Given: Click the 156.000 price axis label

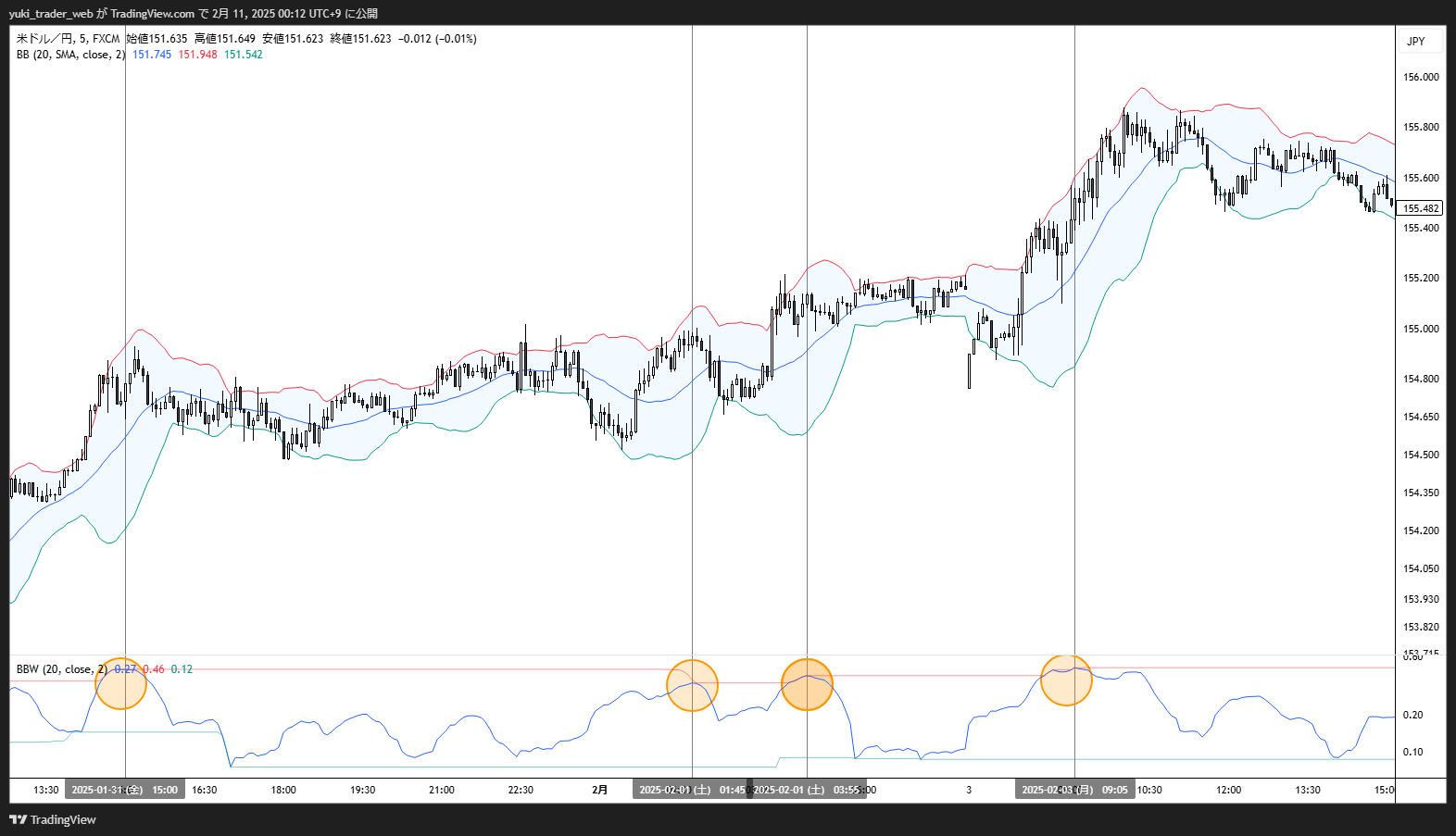Looking at the screenshot, I should point(1421,77).
